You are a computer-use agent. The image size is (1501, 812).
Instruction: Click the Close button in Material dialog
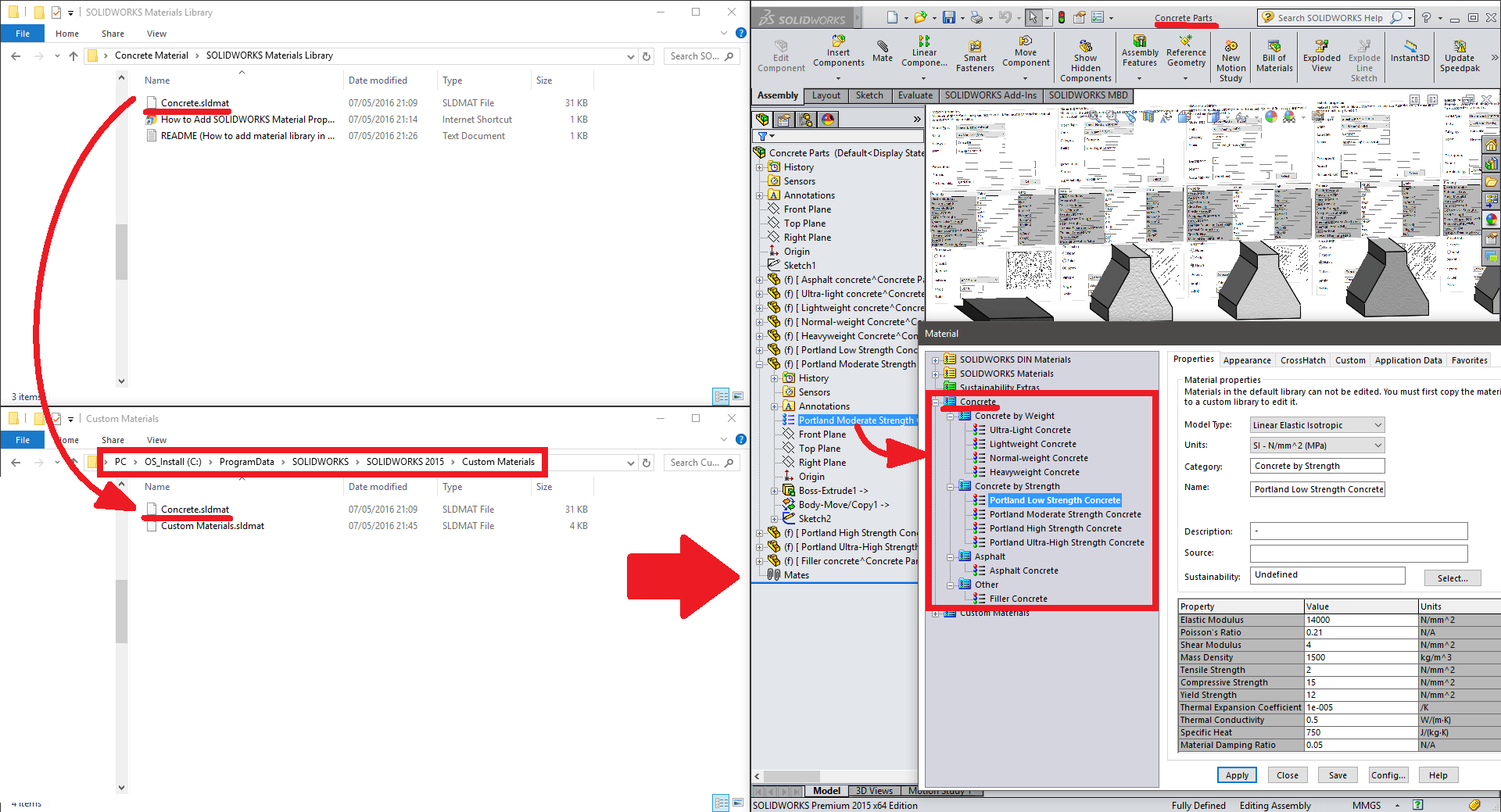(1287, 775)
